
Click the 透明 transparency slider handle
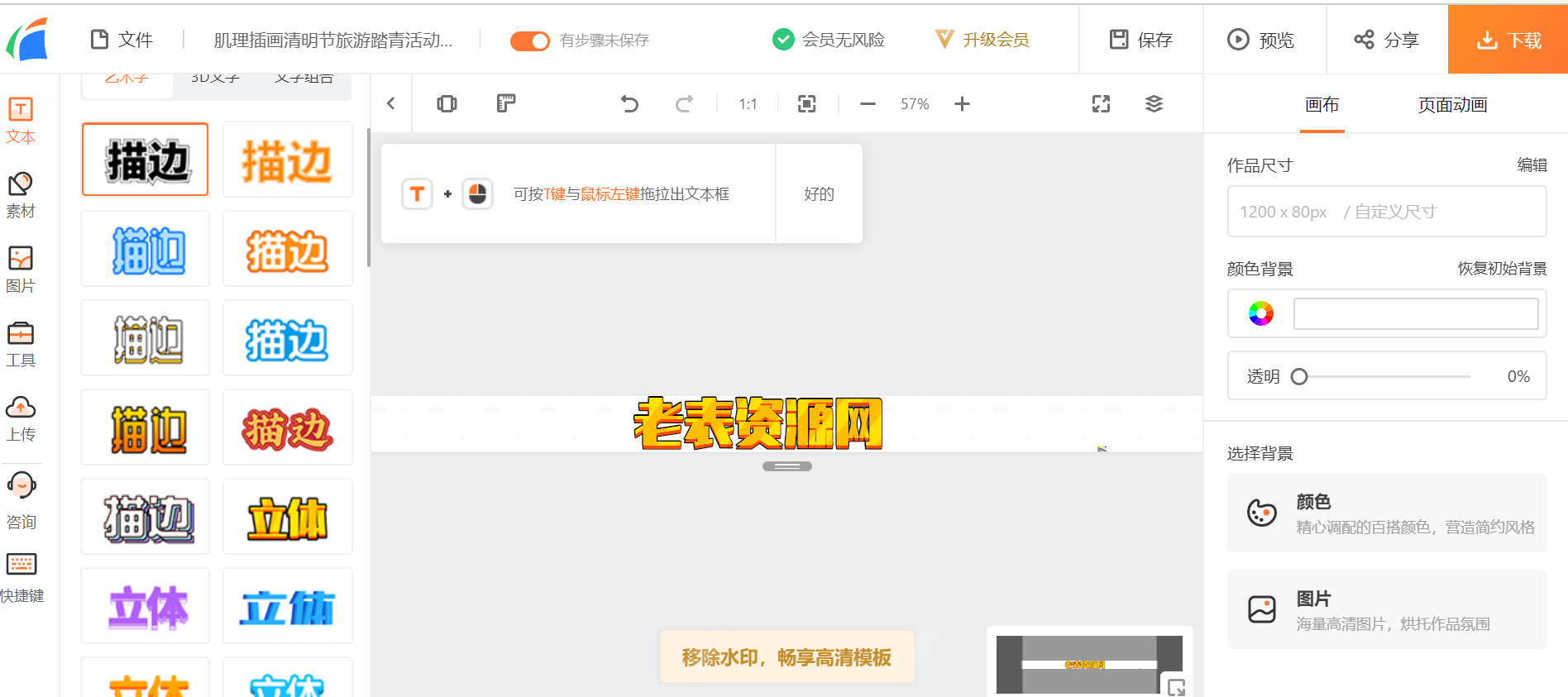tap(1299, 377)
